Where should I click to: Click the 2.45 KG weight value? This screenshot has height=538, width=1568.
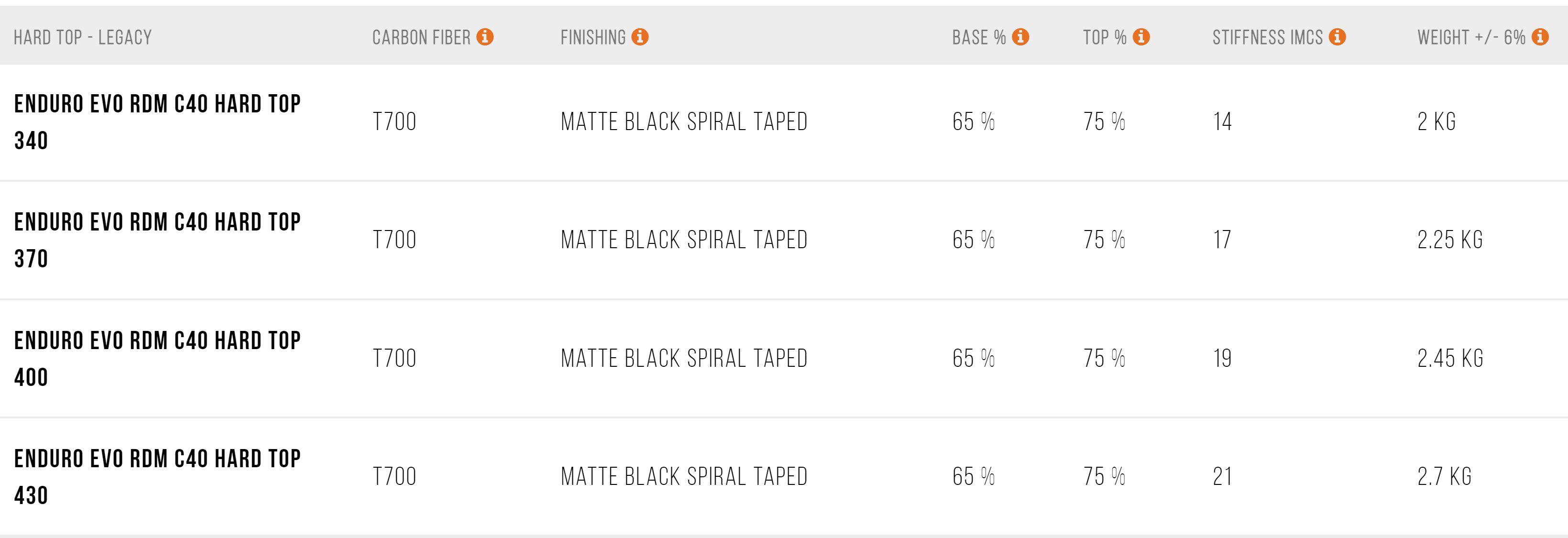pyautogui.click(x=1450, y=359)
